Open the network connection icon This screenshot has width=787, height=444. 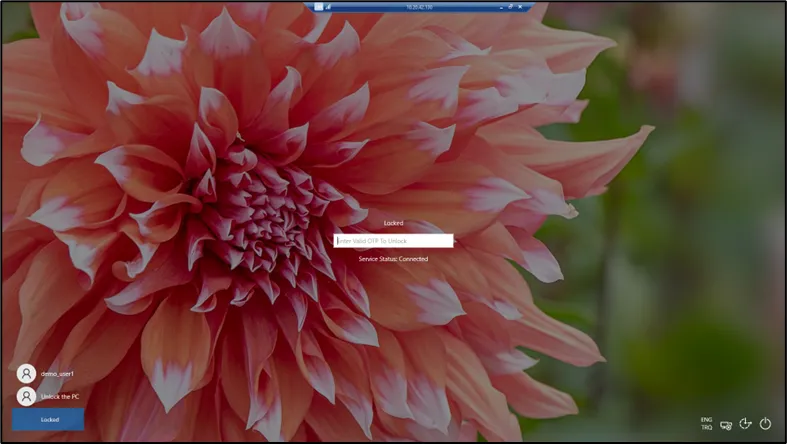(726, 424)
